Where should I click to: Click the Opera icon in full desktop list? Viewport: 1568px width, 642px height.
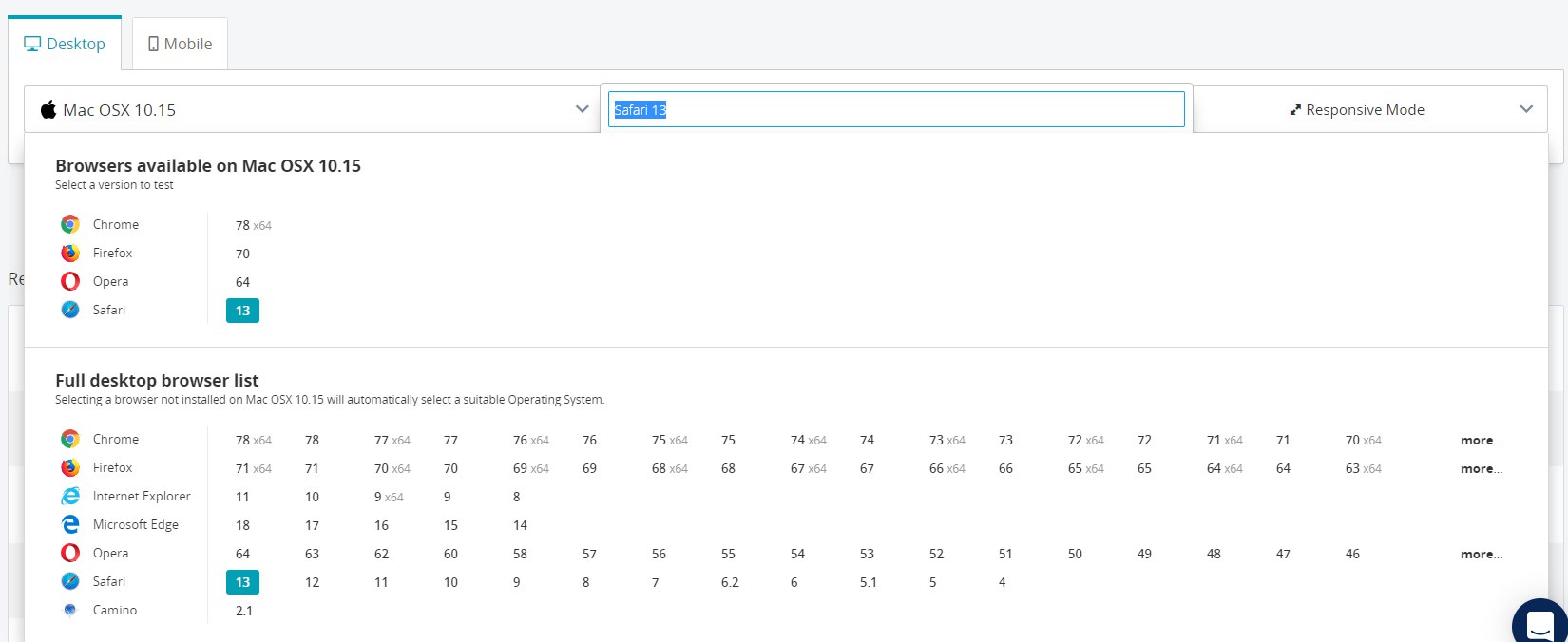pos(70,553)
